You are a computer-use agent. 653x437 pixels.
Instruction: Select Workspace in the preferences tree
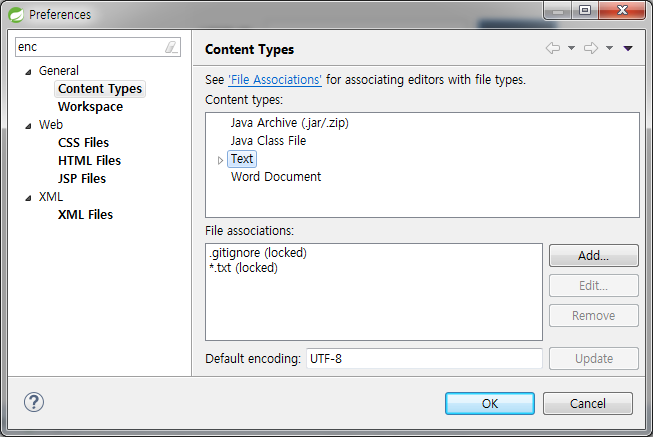(x=90, y=107)
